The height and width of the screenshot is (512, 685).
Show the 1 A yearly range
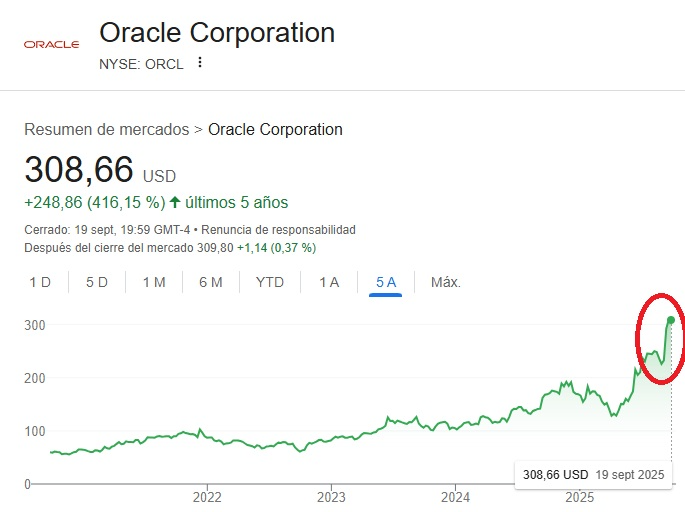click(329, 282)
